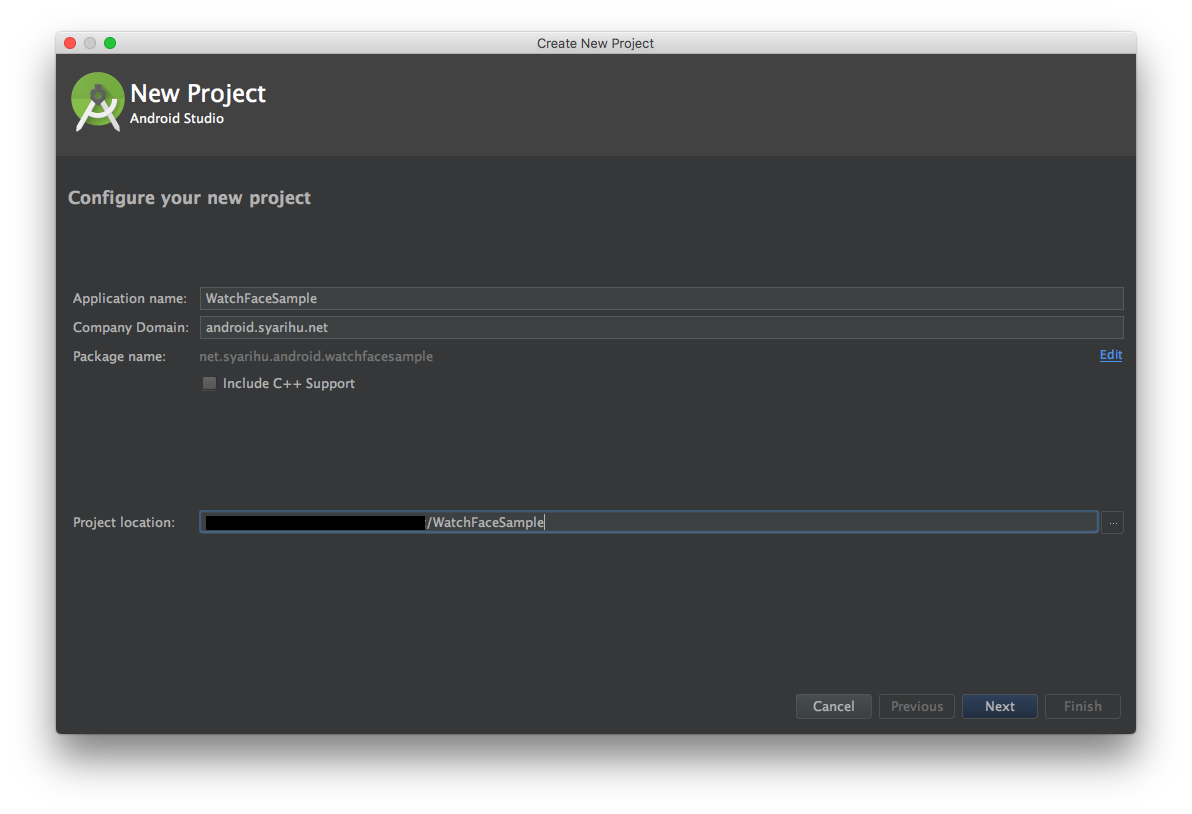Click the 'Create New Project' window title

tap(595, 43)
